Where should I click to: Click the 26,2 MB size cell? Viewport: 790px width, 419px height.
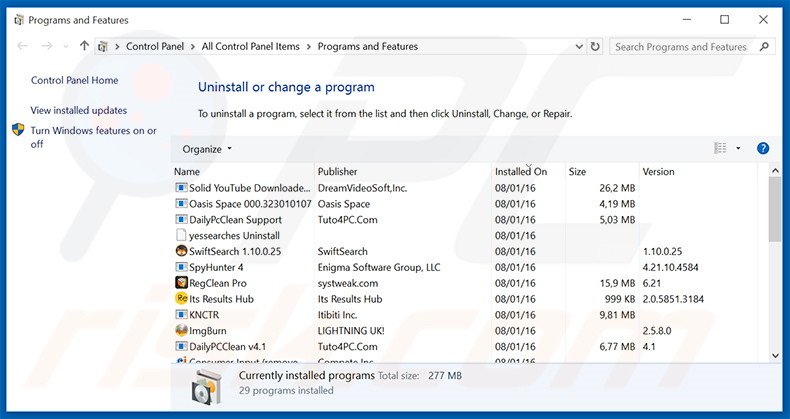tap(617, 188)
